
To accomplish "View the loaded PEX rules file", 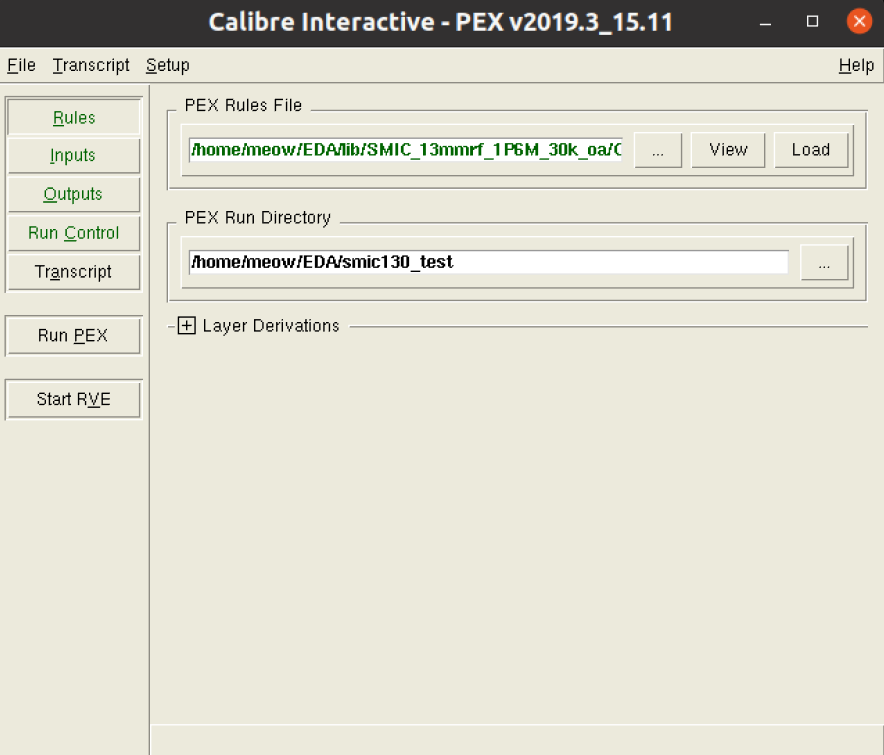I will tap(728, 149).
